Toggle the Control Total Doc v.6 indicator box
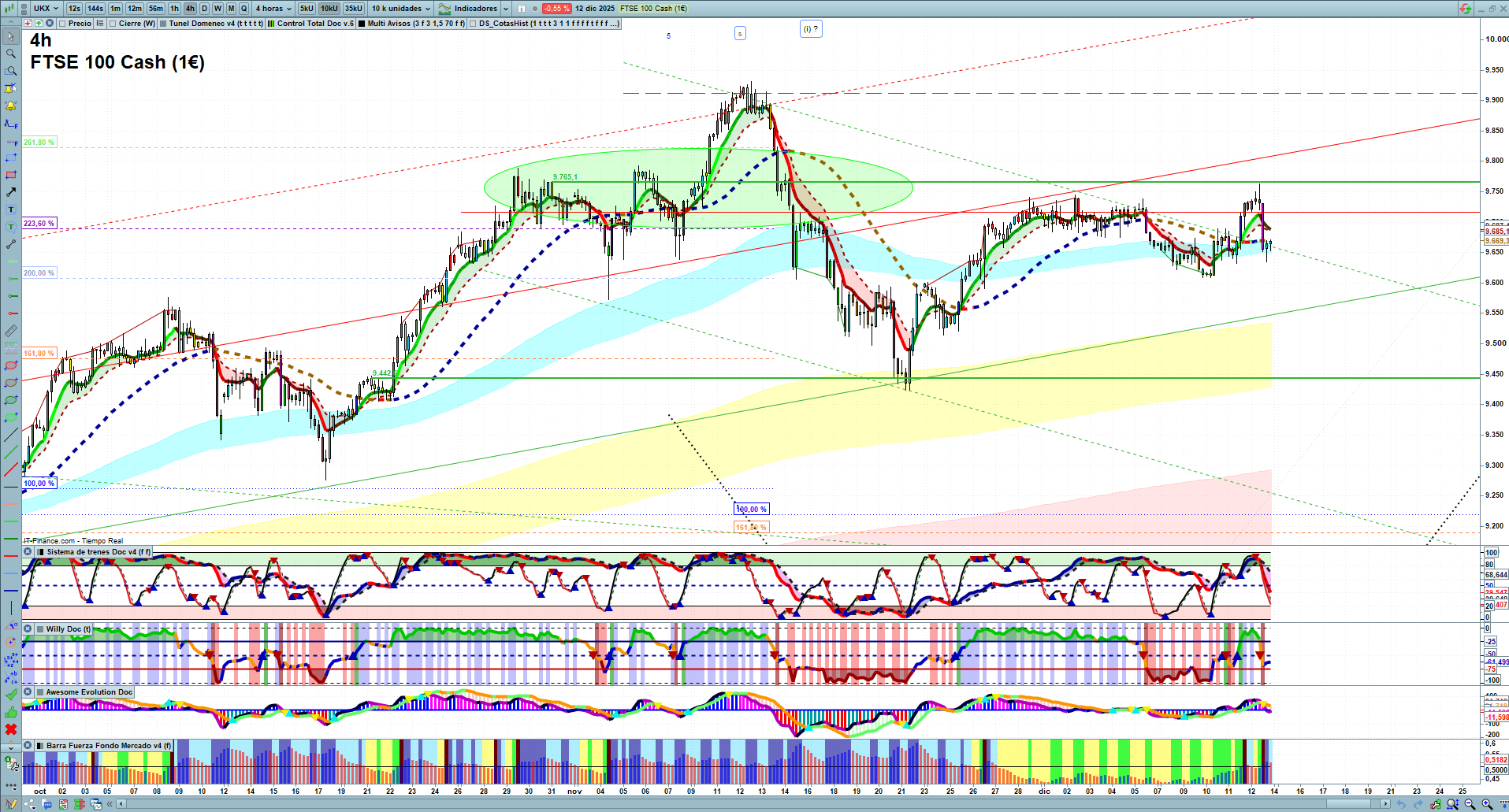Viewport: 1509px width, 812px height. [x=271, y=24]
